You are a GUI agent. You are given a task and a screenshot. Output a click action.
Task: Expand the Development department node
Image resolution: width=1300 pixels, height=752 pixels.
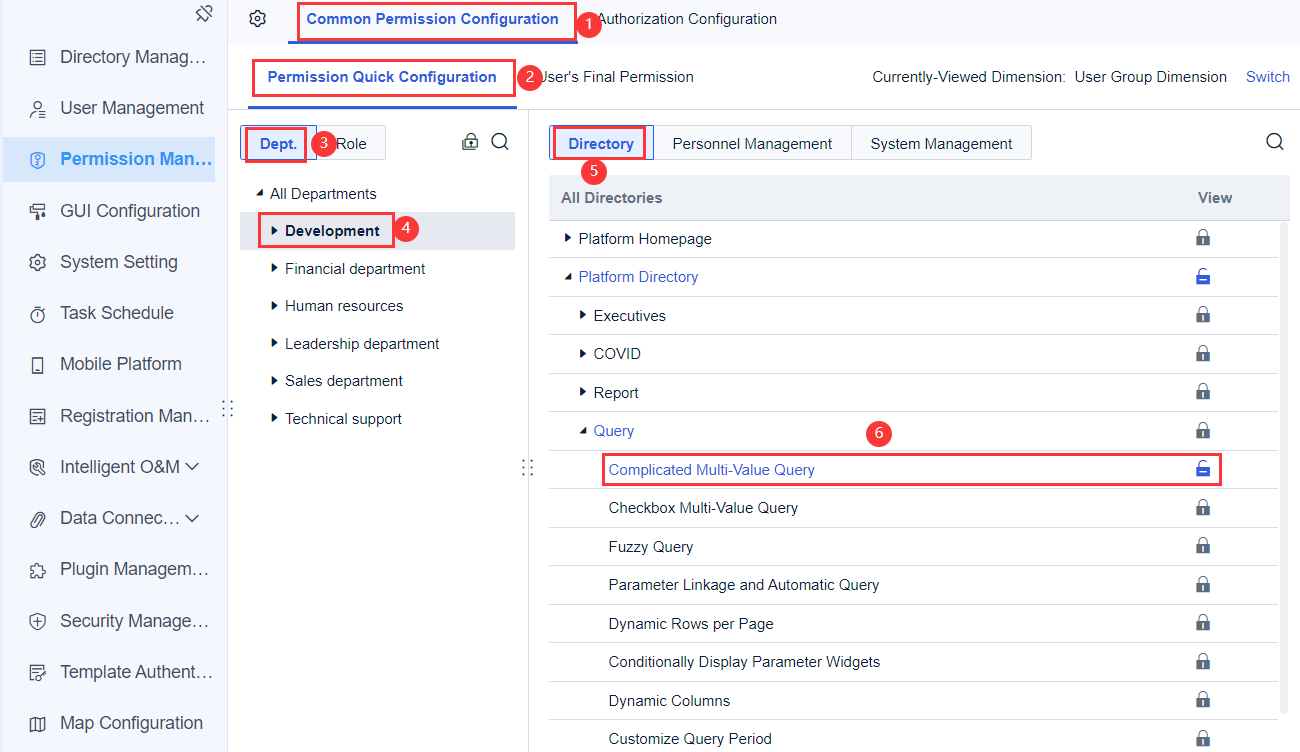point(273,229)
